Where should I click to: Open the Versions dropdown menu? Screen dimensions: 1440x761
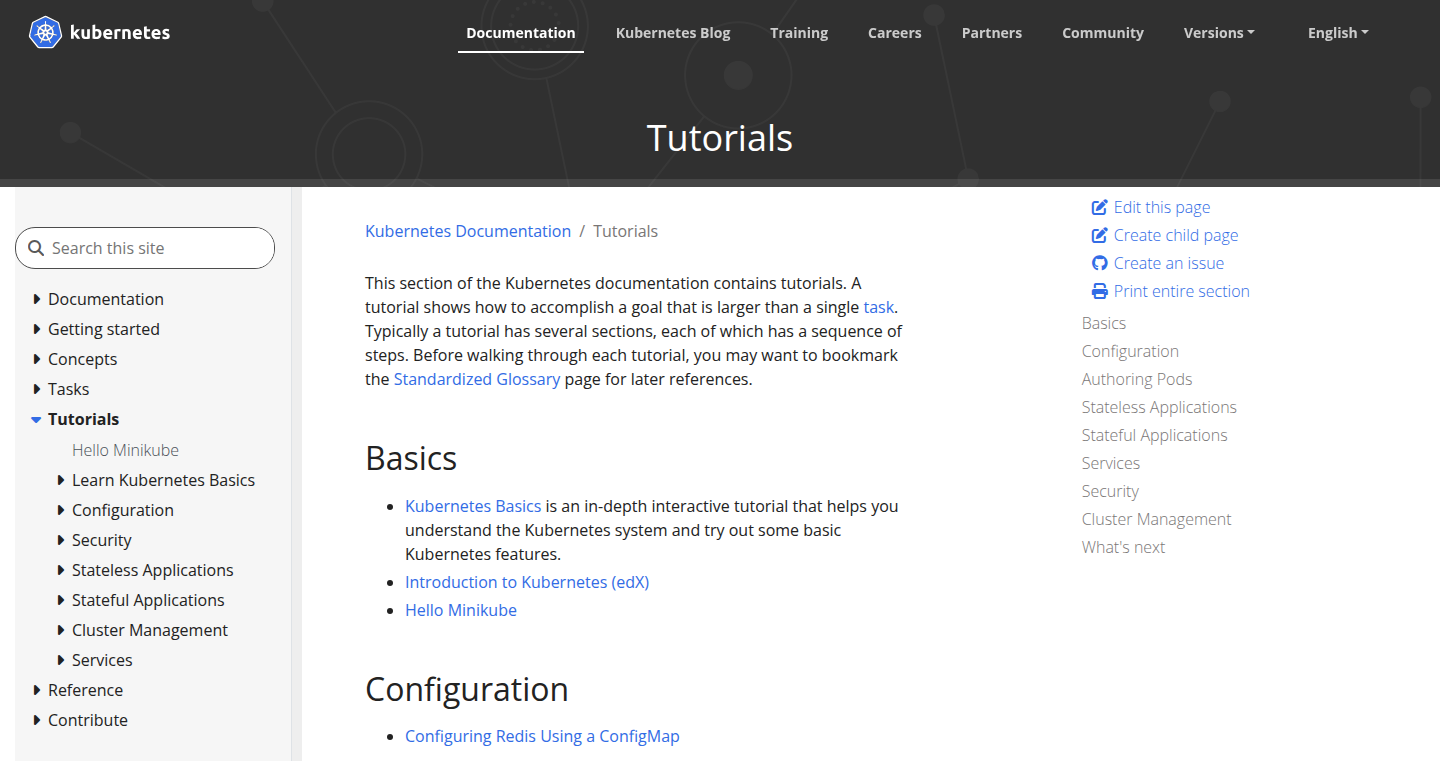(x=1219, y=33)
